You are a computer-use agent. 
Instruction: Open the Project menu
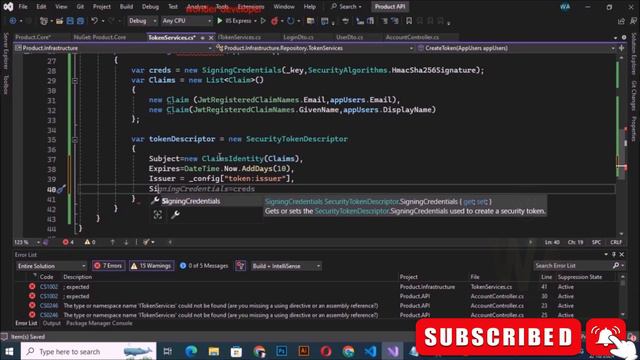102,7
